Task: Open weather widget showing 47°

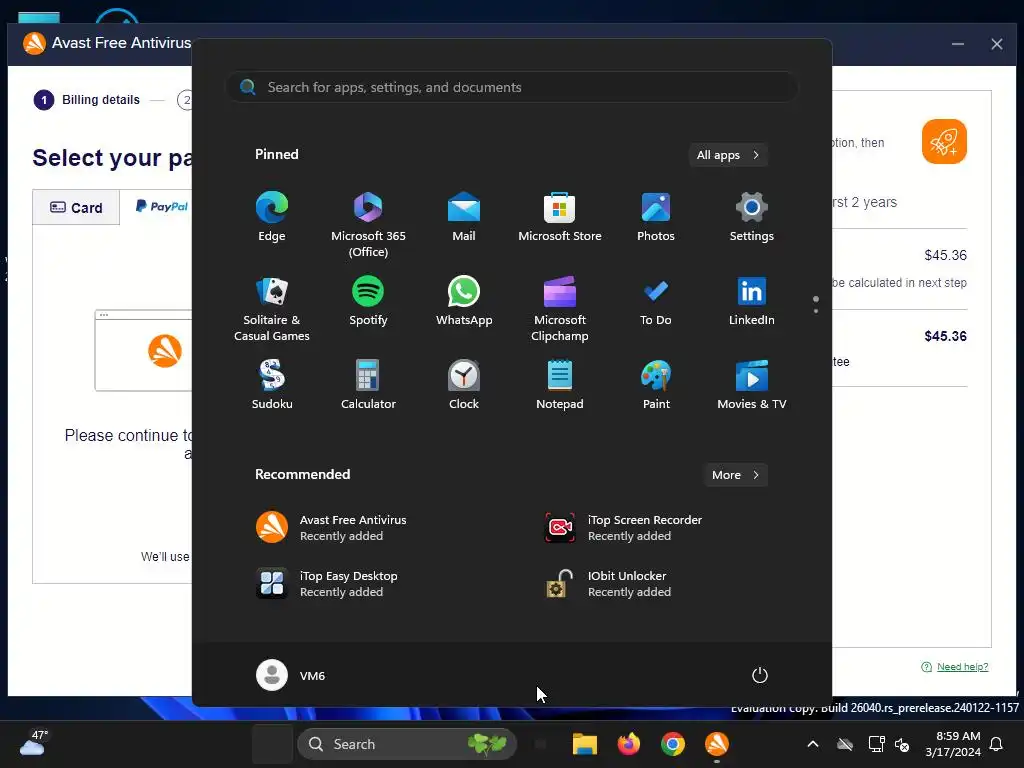Action: coord(33,743)
